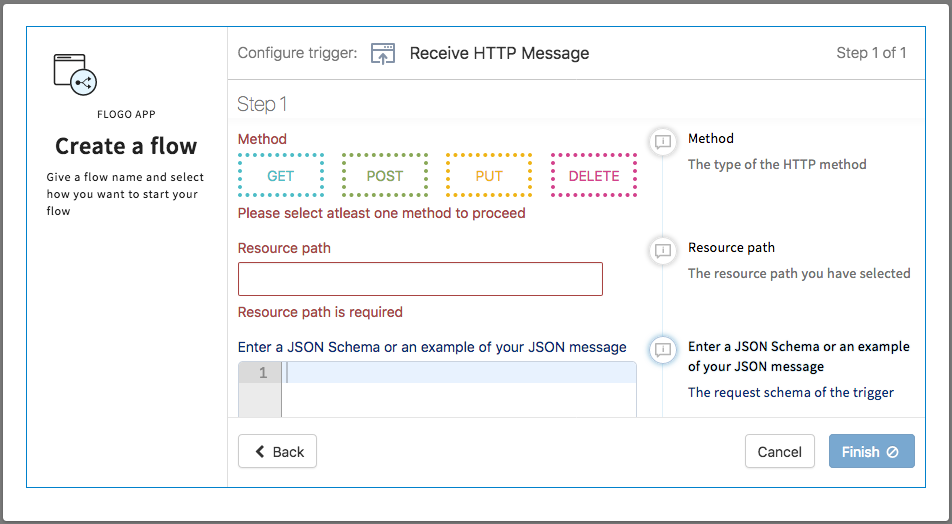This screenshot has height=524, width=952.
Task: Click the Flogo App flow icon
Action: (75, 75)
